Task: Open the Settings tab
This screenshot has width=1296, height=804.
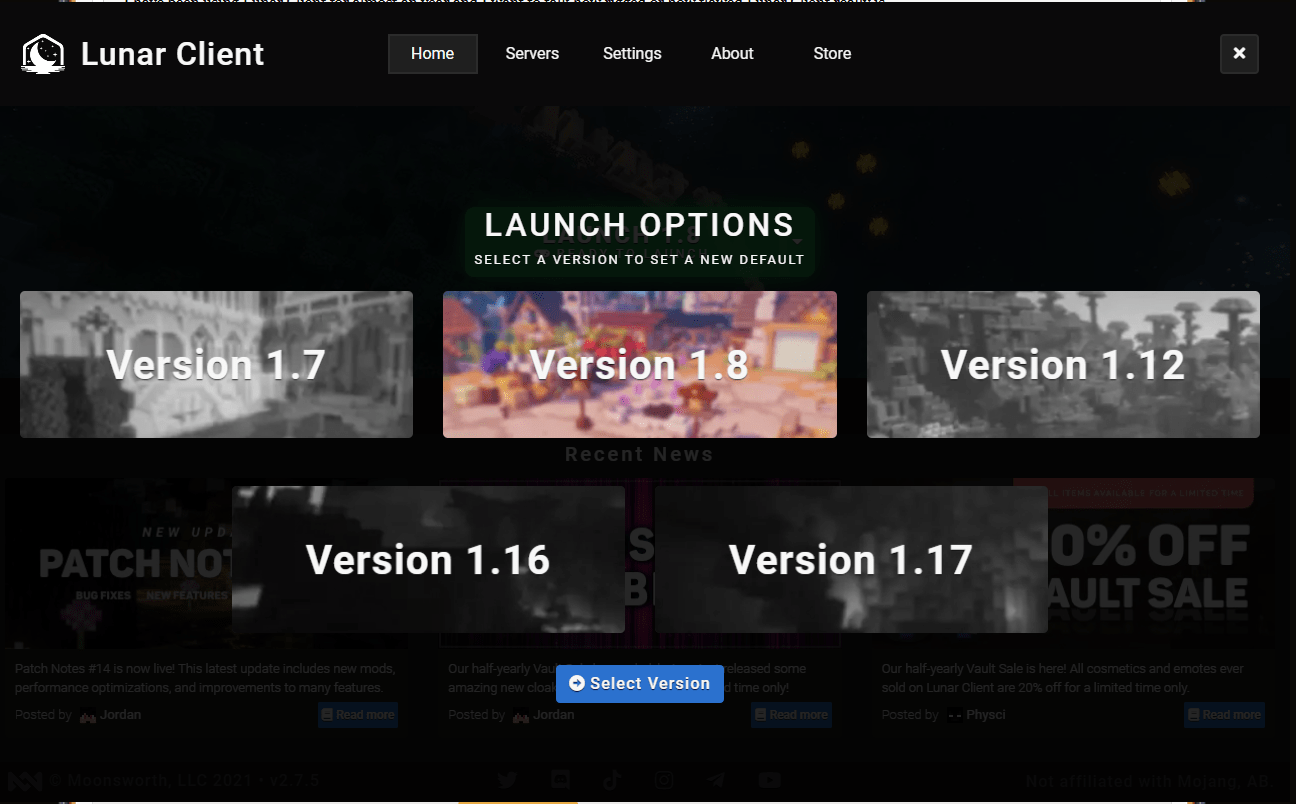Action: (x=632, y=54)
